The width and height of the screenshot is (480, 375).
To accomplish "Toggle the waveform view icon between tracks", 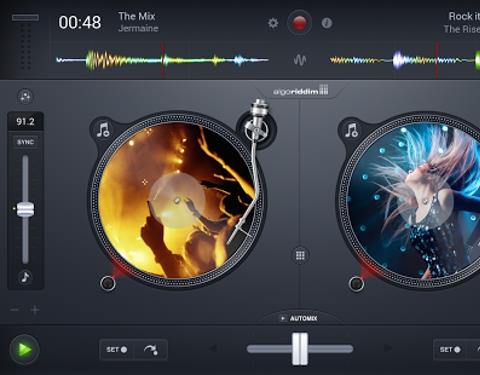I will [x=300, y=60].
